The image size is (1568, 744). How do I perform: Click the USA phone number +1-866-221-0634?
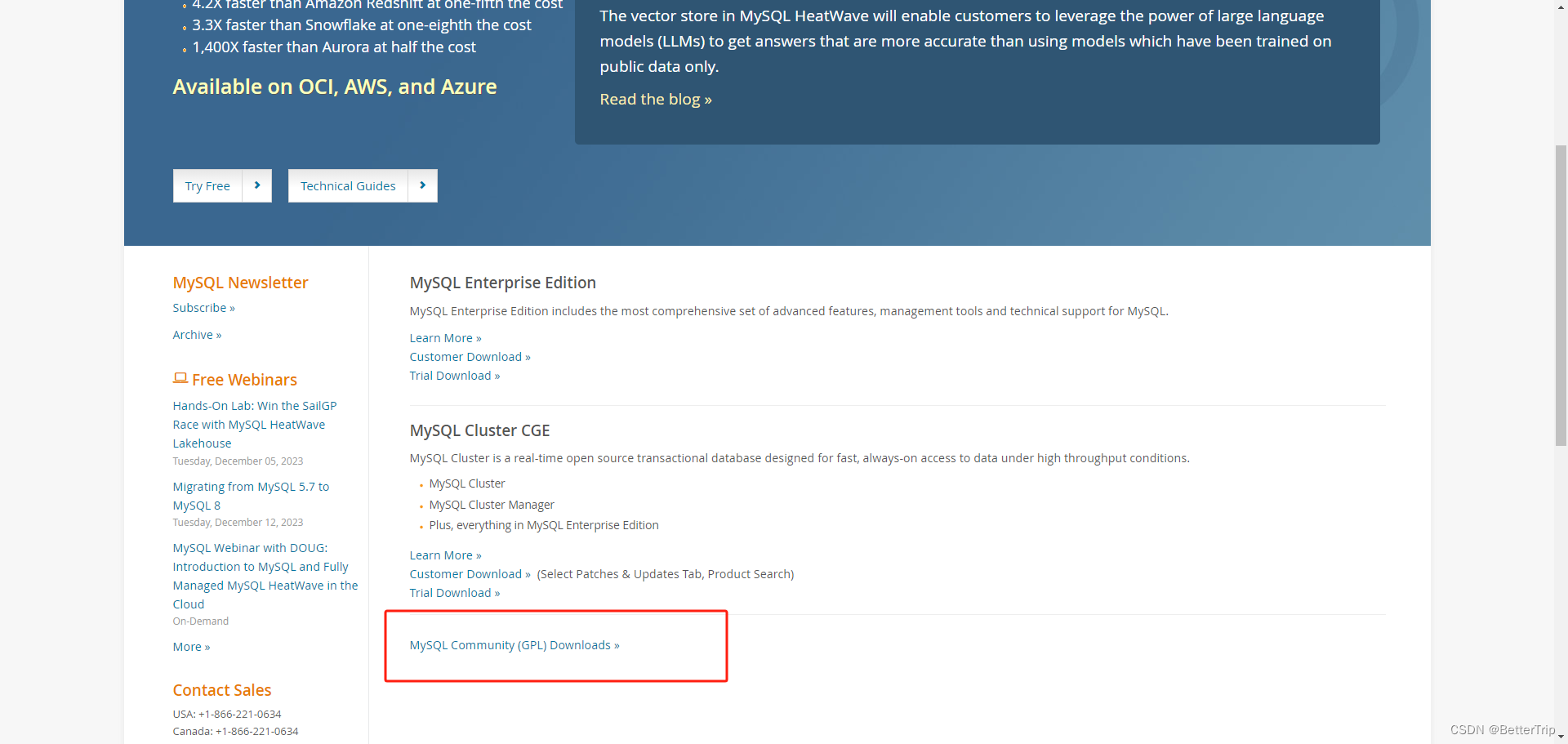240,714
